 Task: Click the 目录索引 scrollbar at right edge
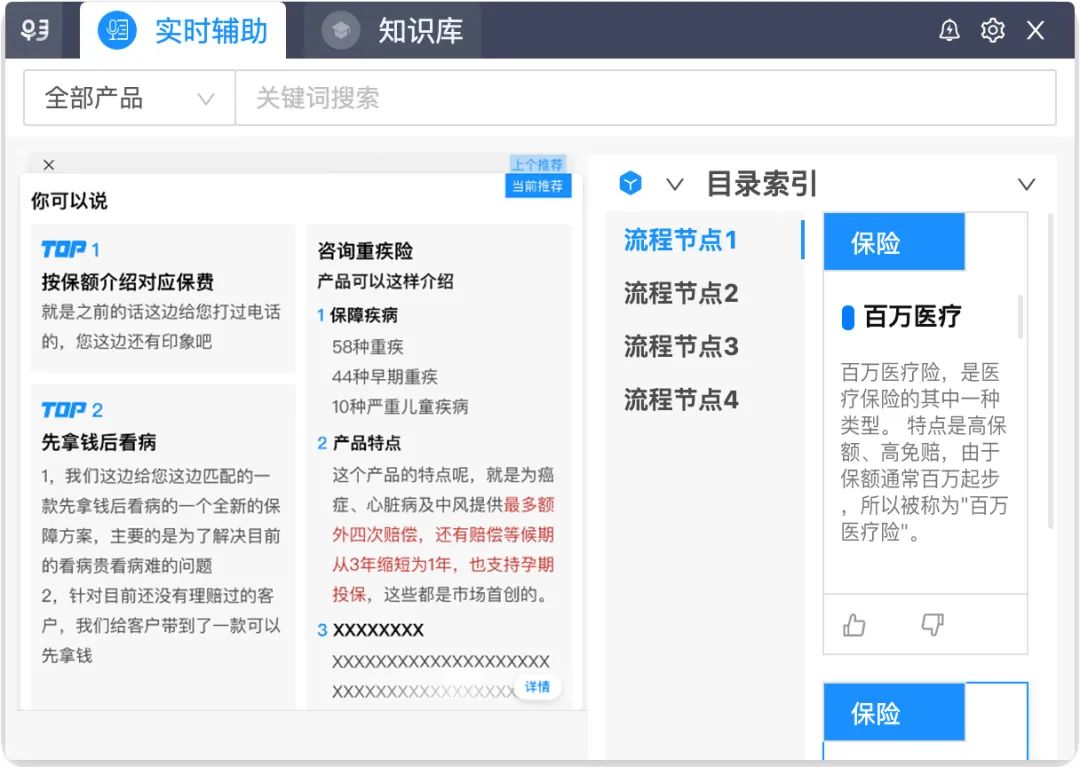1050,372
